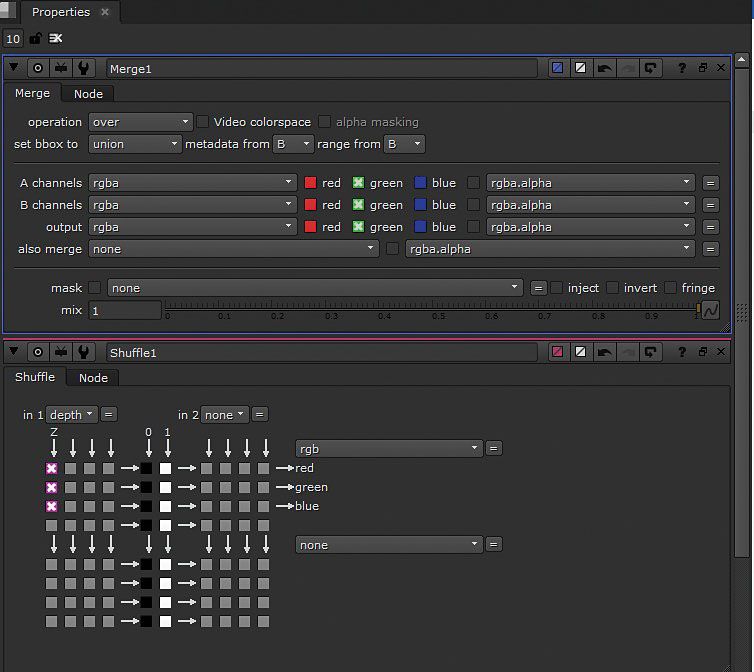Open the set bbox to union dropdown
754x672 pixels.
pyautogui.click(x=135, y=144)
